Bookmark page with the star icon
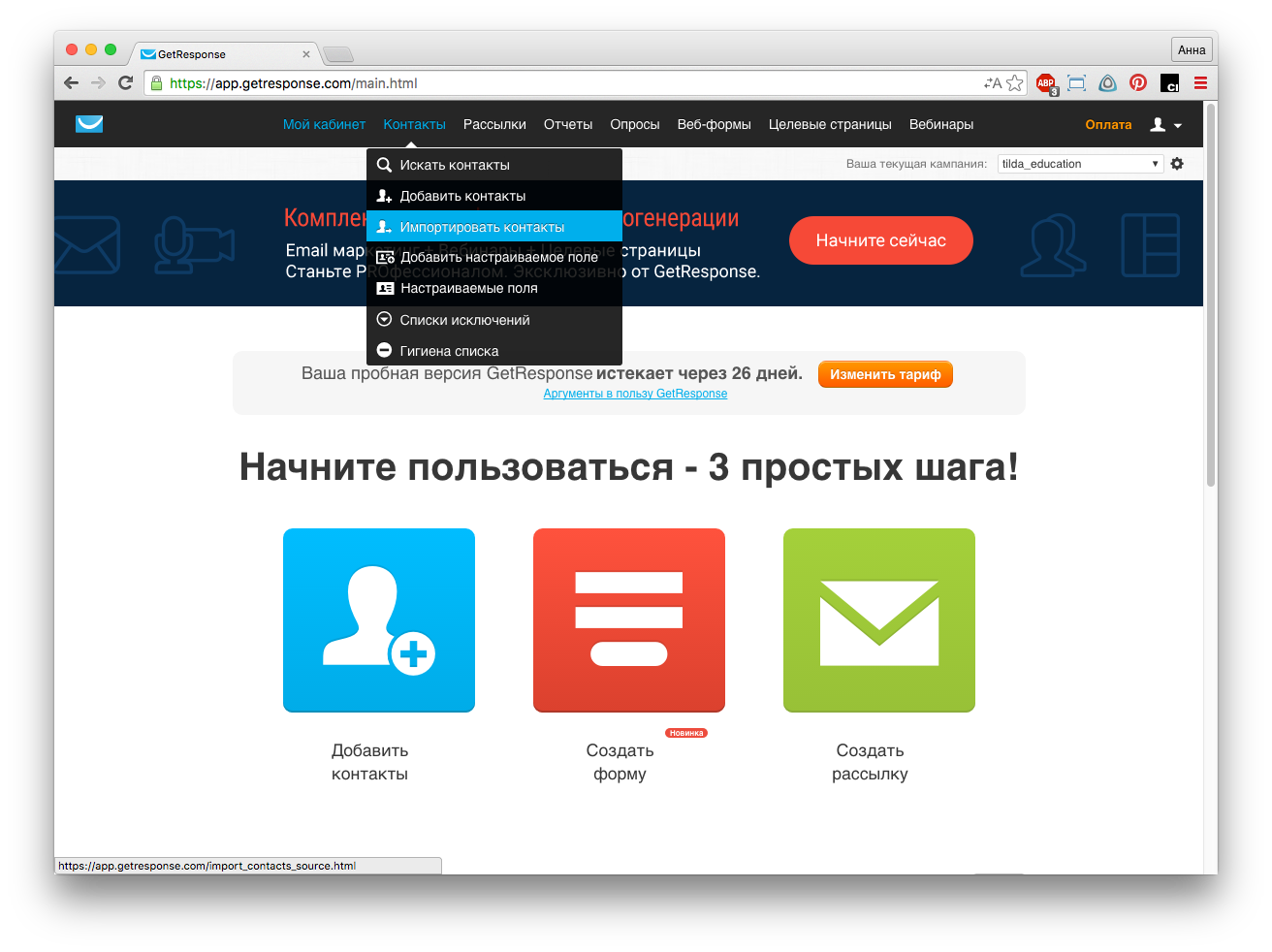 point(1014,83)
